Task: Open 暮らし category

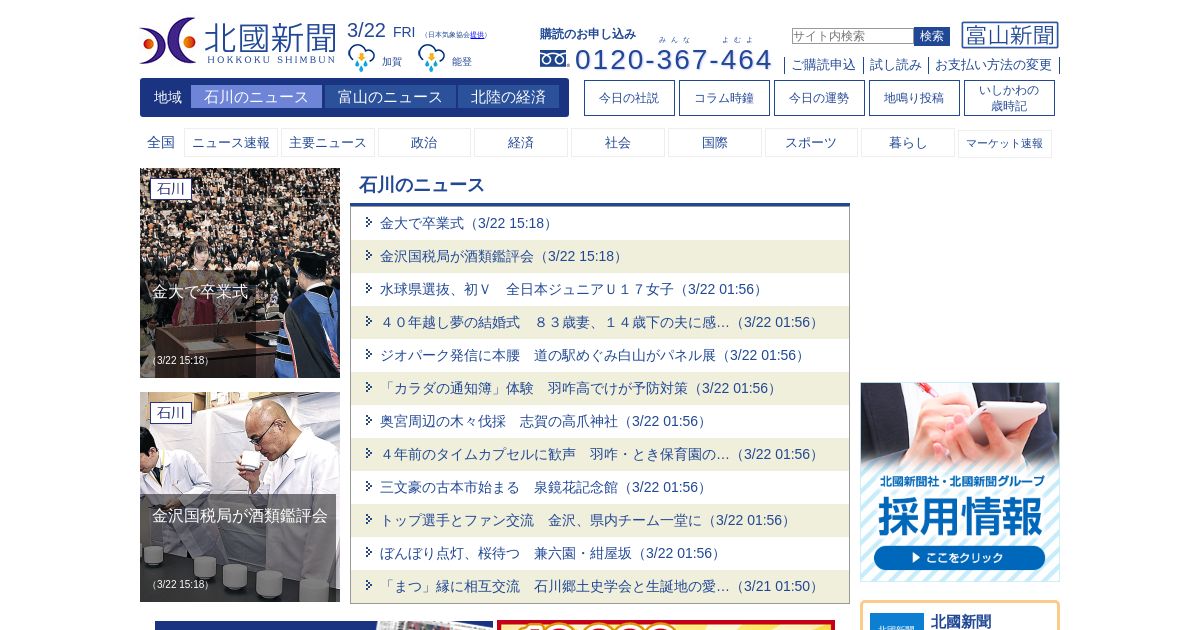Action: [908, 143]
